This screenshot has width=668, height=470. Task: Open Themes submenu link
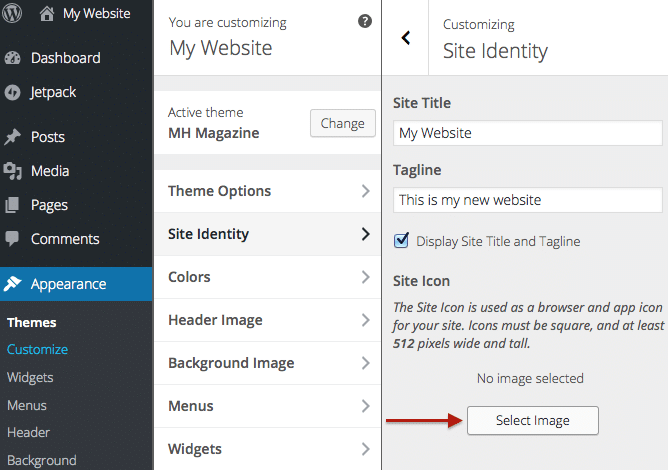point(32,323)
